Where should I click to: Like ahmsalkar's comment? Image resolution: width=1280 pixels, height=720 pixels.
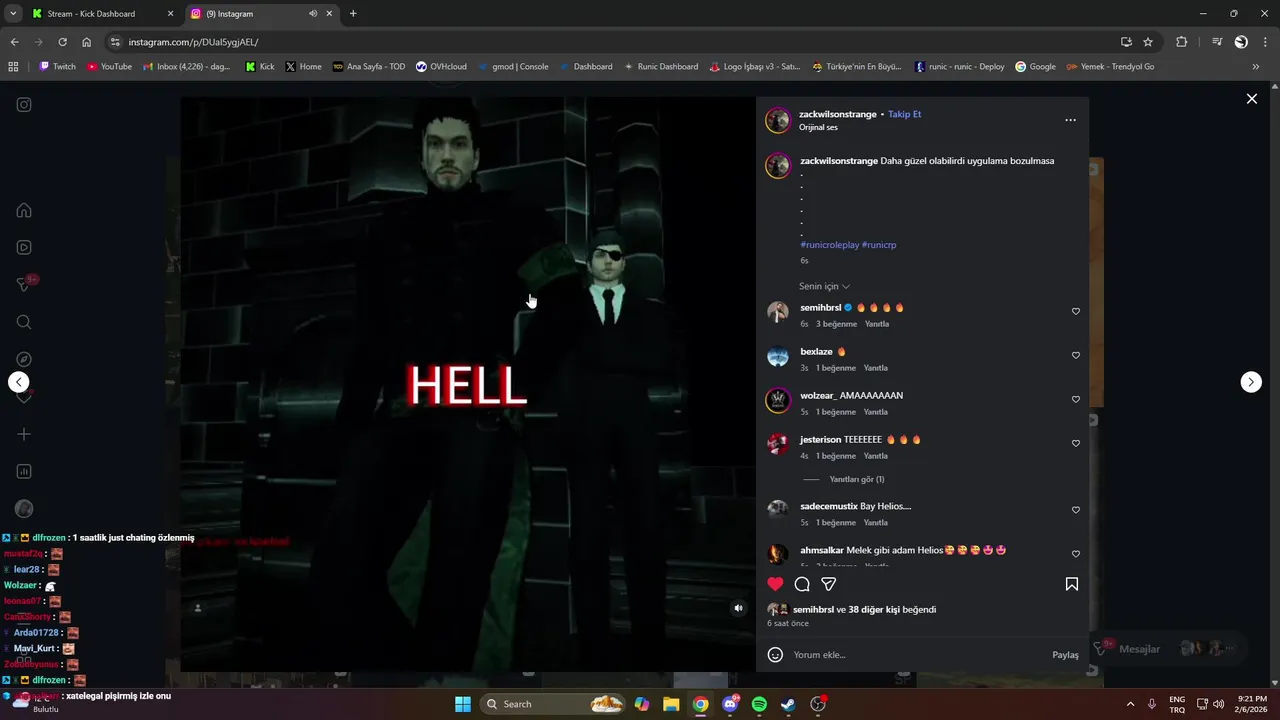[1076, 554]
